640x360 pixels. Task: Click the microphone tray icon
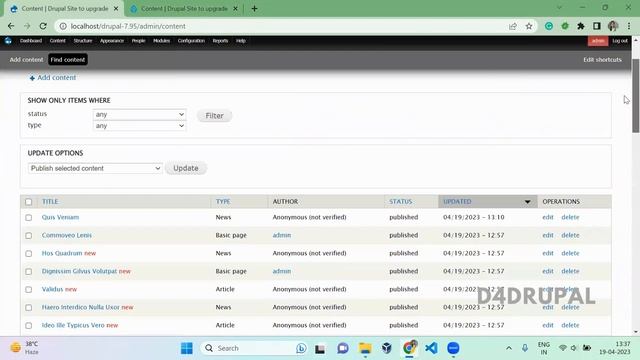coord(525,348)
